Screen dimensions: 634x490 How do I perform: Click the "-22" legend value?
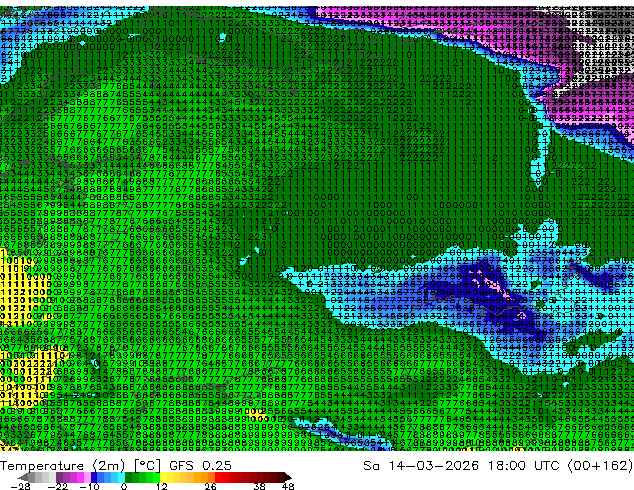(x=57, y=486)
